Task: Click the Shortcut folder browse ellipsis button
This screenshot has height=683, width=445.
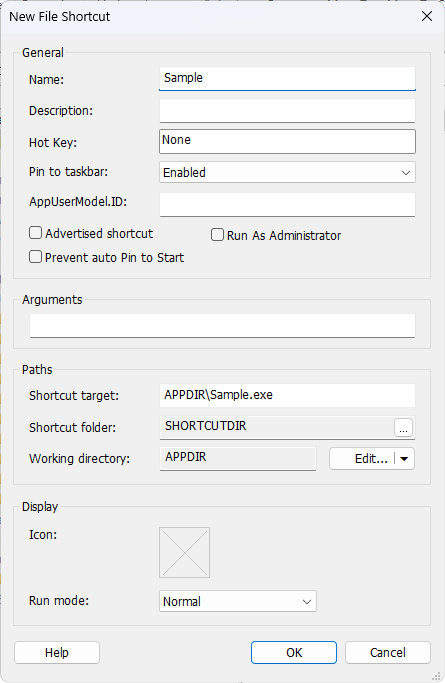Action: [x=403, y=428]
